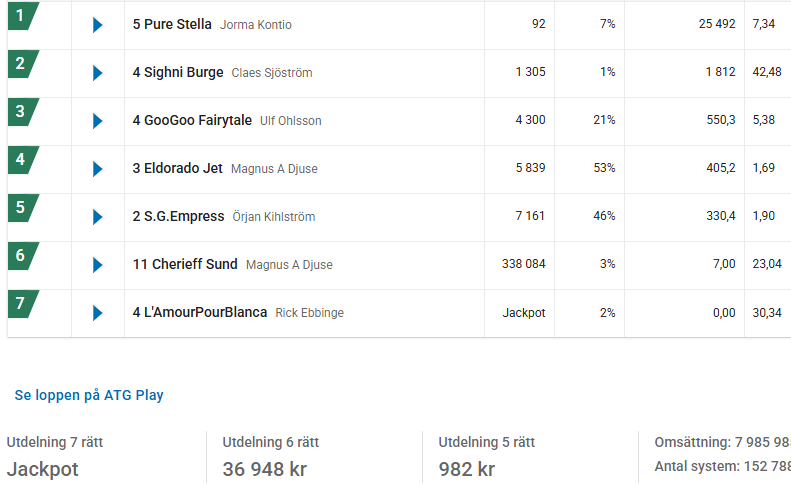791x486 pixels.
Task: Click the green race number 2 badge
Action: coord(23,64)
